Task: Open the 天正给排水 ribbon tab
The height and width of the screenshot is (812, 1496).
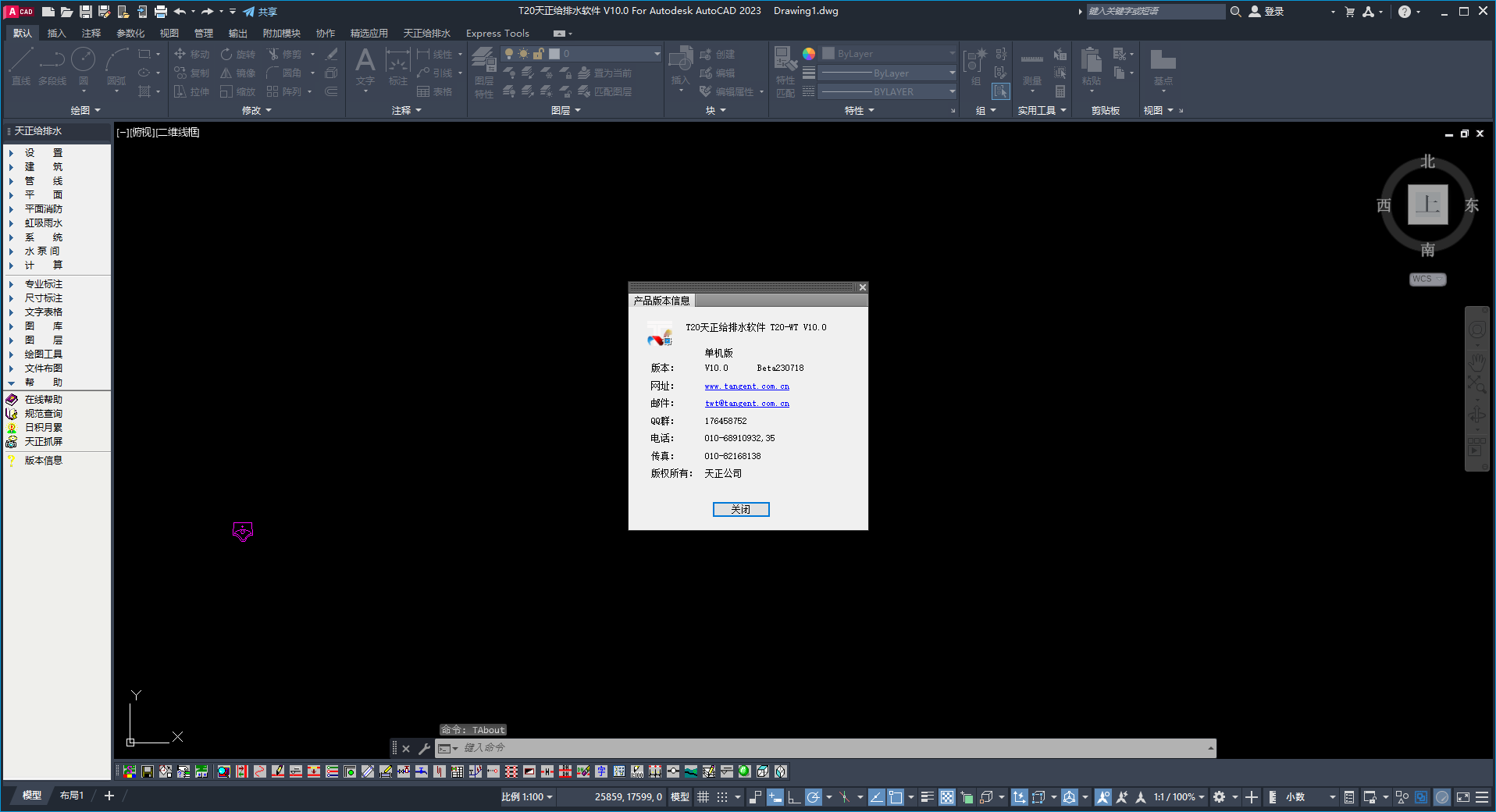Action: tap(426, 34)
